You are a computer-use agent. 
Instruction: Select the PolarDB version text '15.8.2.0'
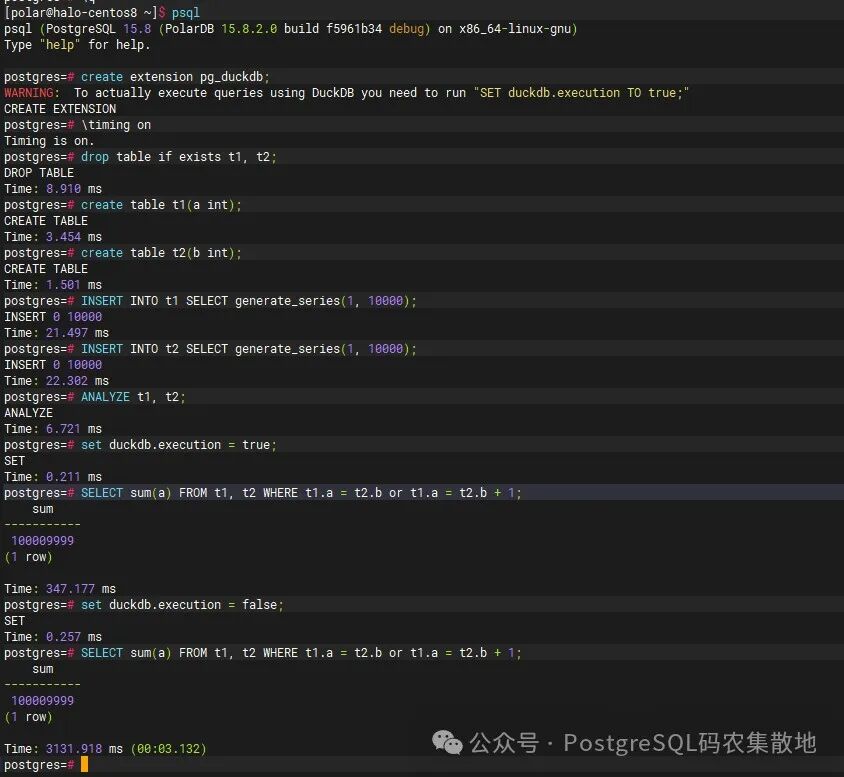(249, 29)
